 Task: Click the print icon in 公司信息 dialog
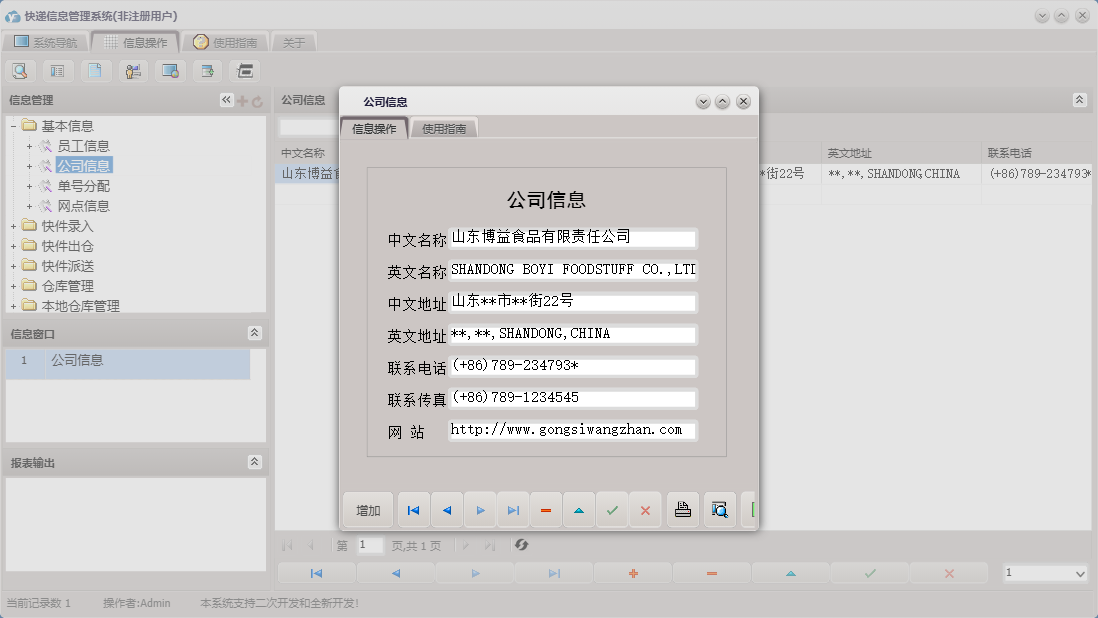[x=682, y=510]
